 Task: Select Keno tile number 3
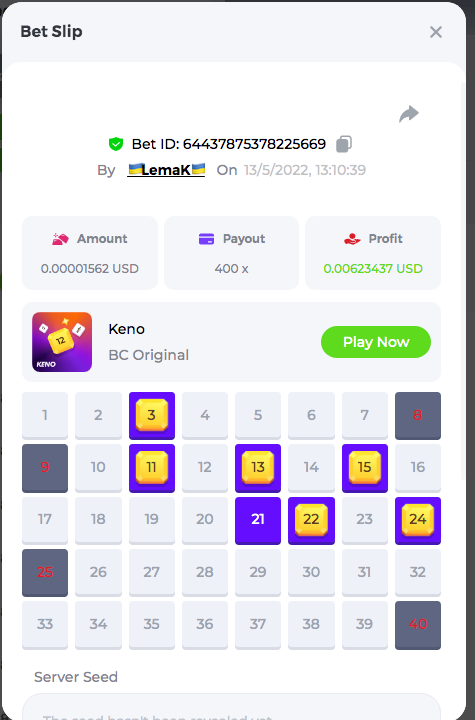[x=152, y=416]
